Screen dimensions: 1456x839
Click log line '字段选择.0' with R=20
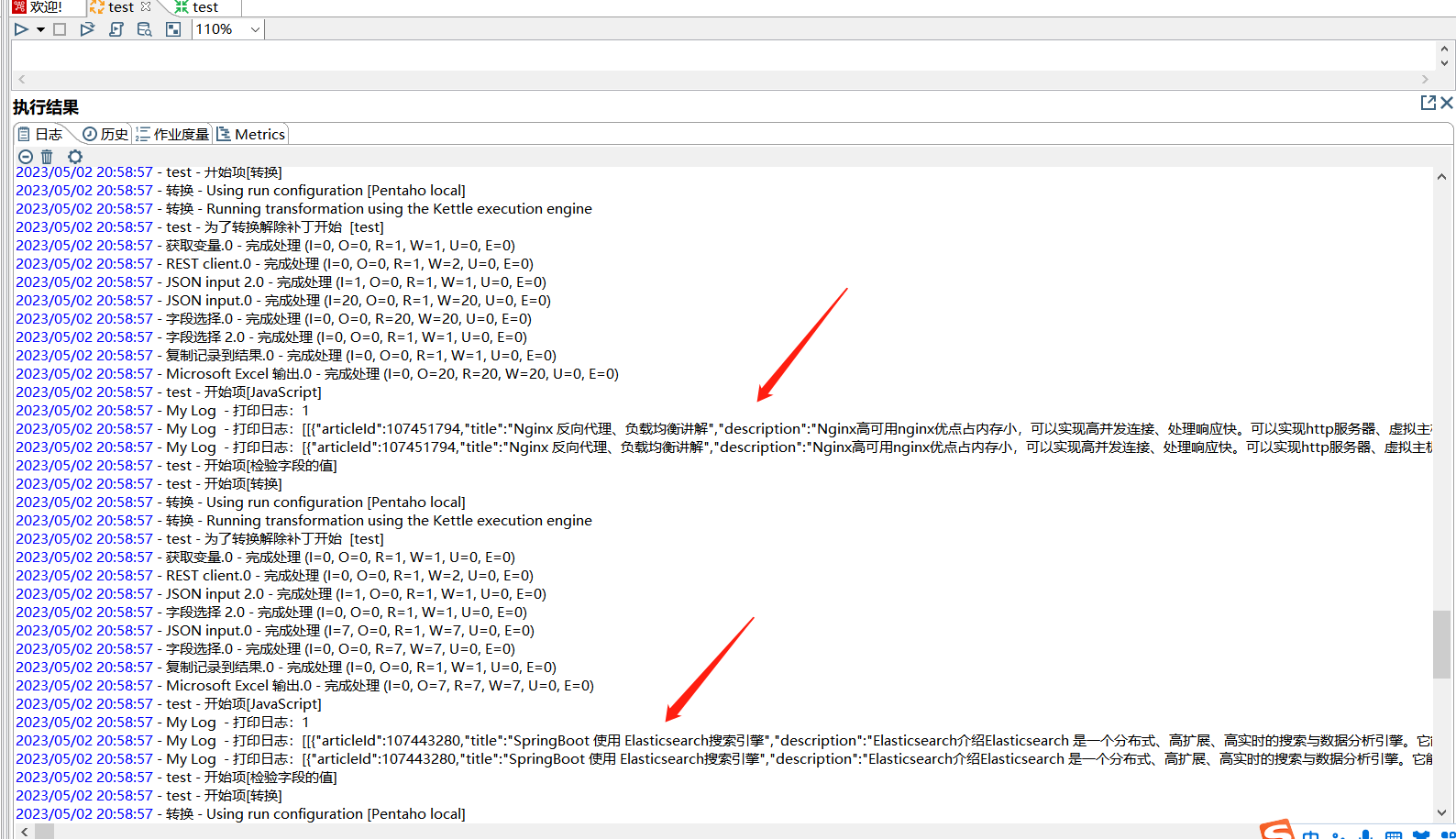pos(273,319)
